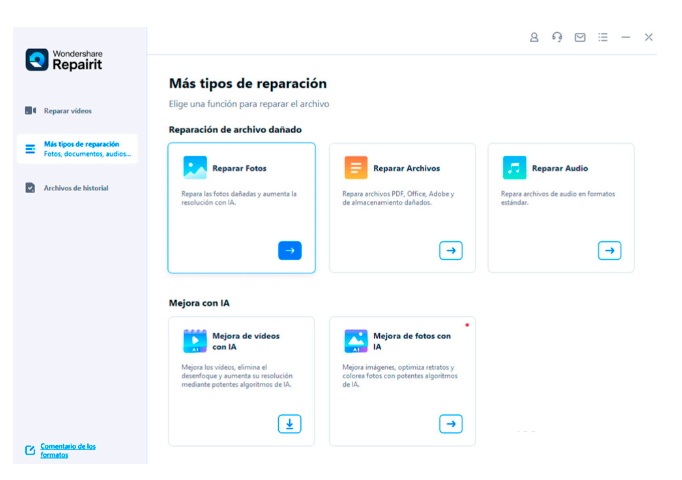Click the Mejora de fotos con IA icon
Screen dimensions: 682x480
tap(356, 341)
